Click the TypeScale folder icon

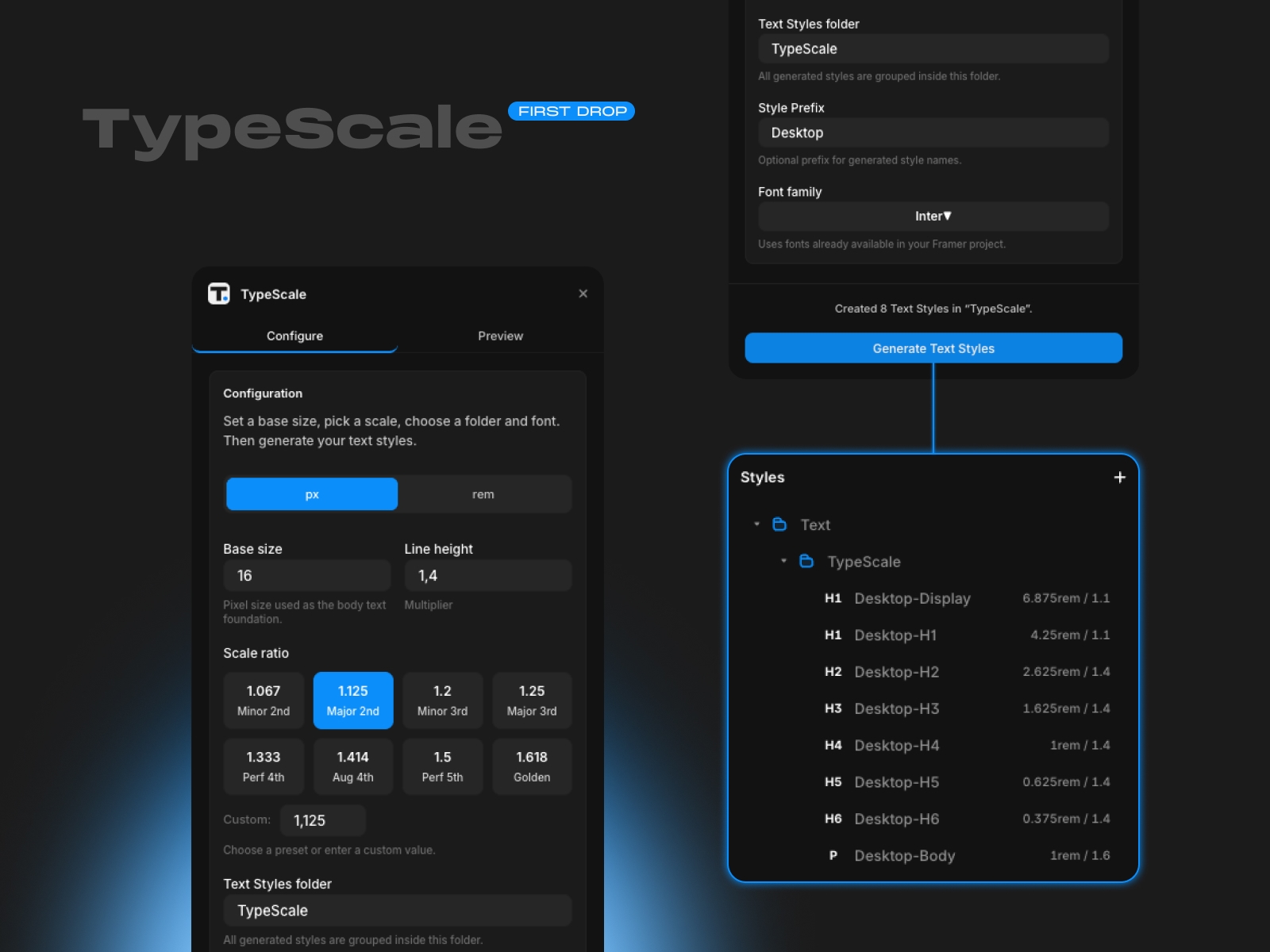point(807,561)
